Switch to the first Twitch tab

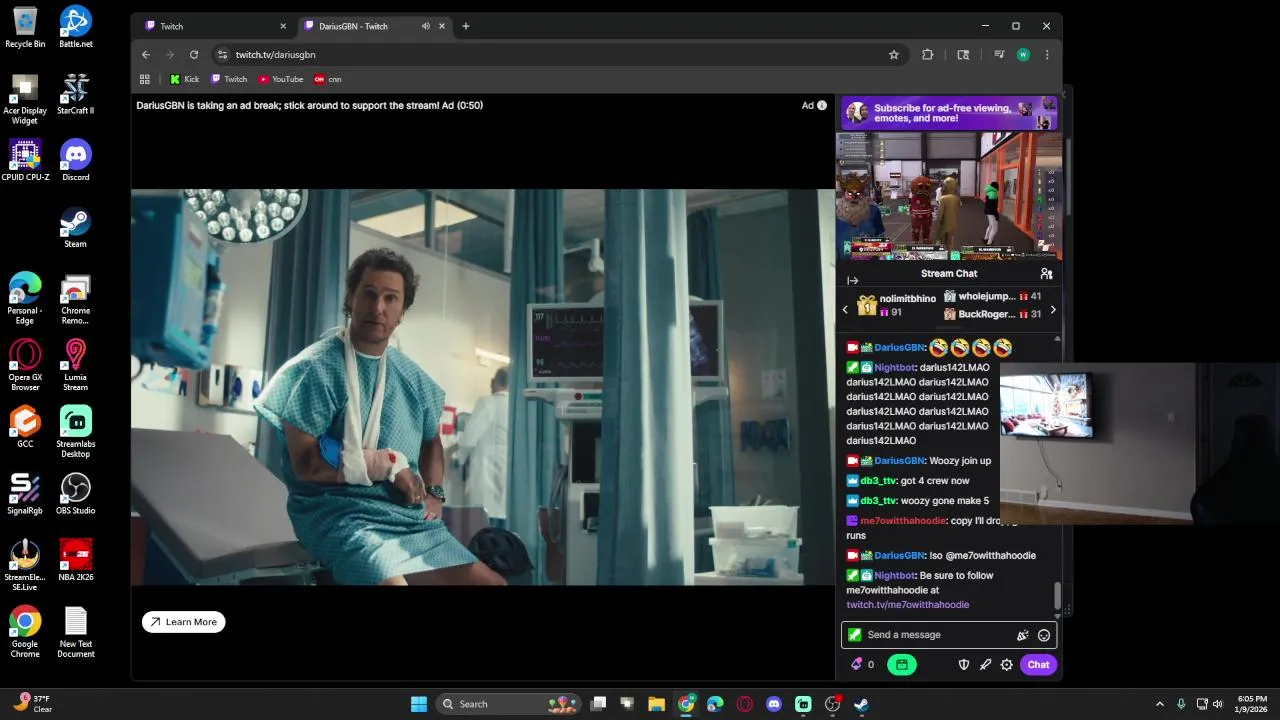pos(215,26)
